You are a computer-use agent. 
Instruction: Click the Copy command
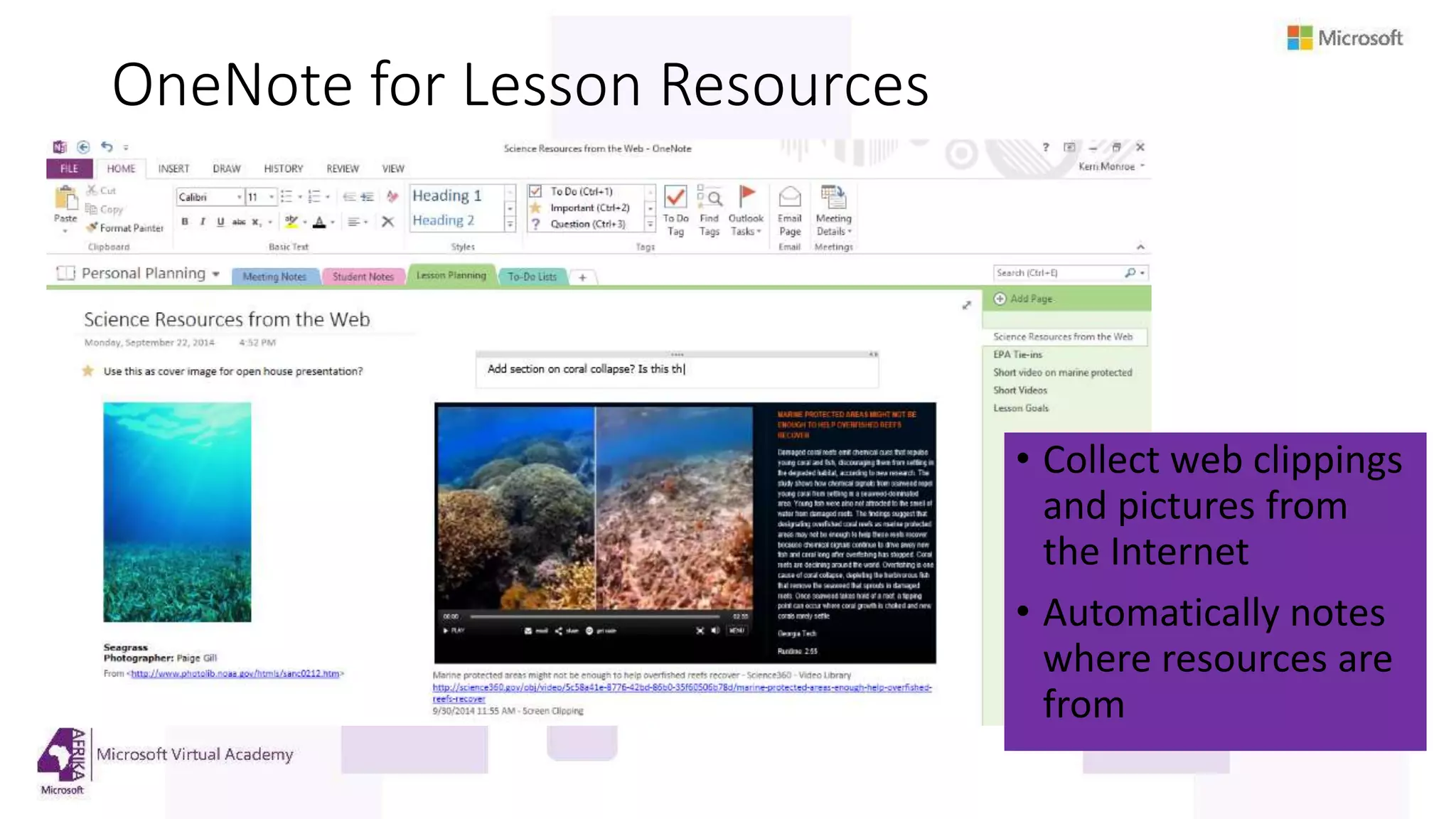[105, 209]
